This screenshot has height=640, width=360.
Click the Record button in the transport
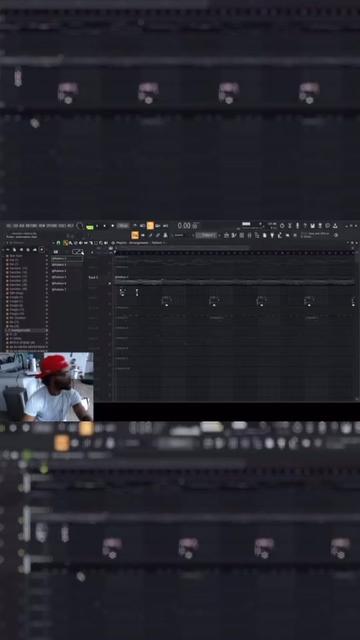112,226
